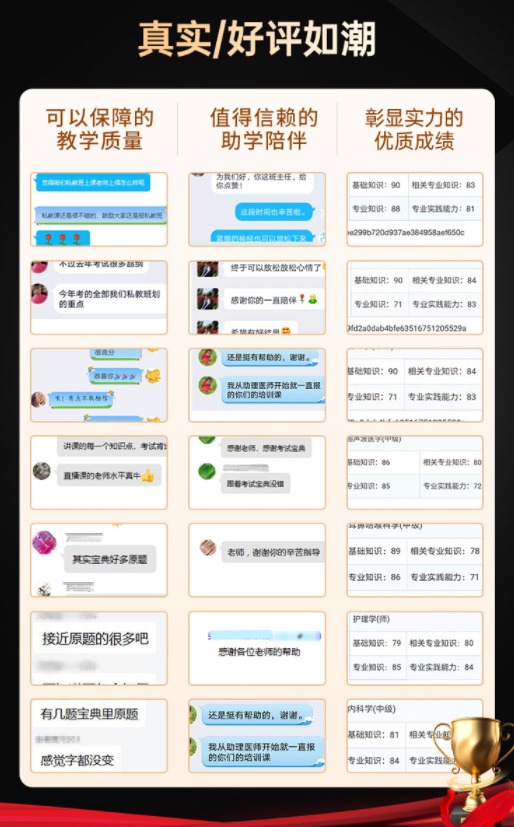The image size is (514, 827).
Task: Open the 有几题宝典里原题 review screenshot
Action: click(x=99, y=736)
